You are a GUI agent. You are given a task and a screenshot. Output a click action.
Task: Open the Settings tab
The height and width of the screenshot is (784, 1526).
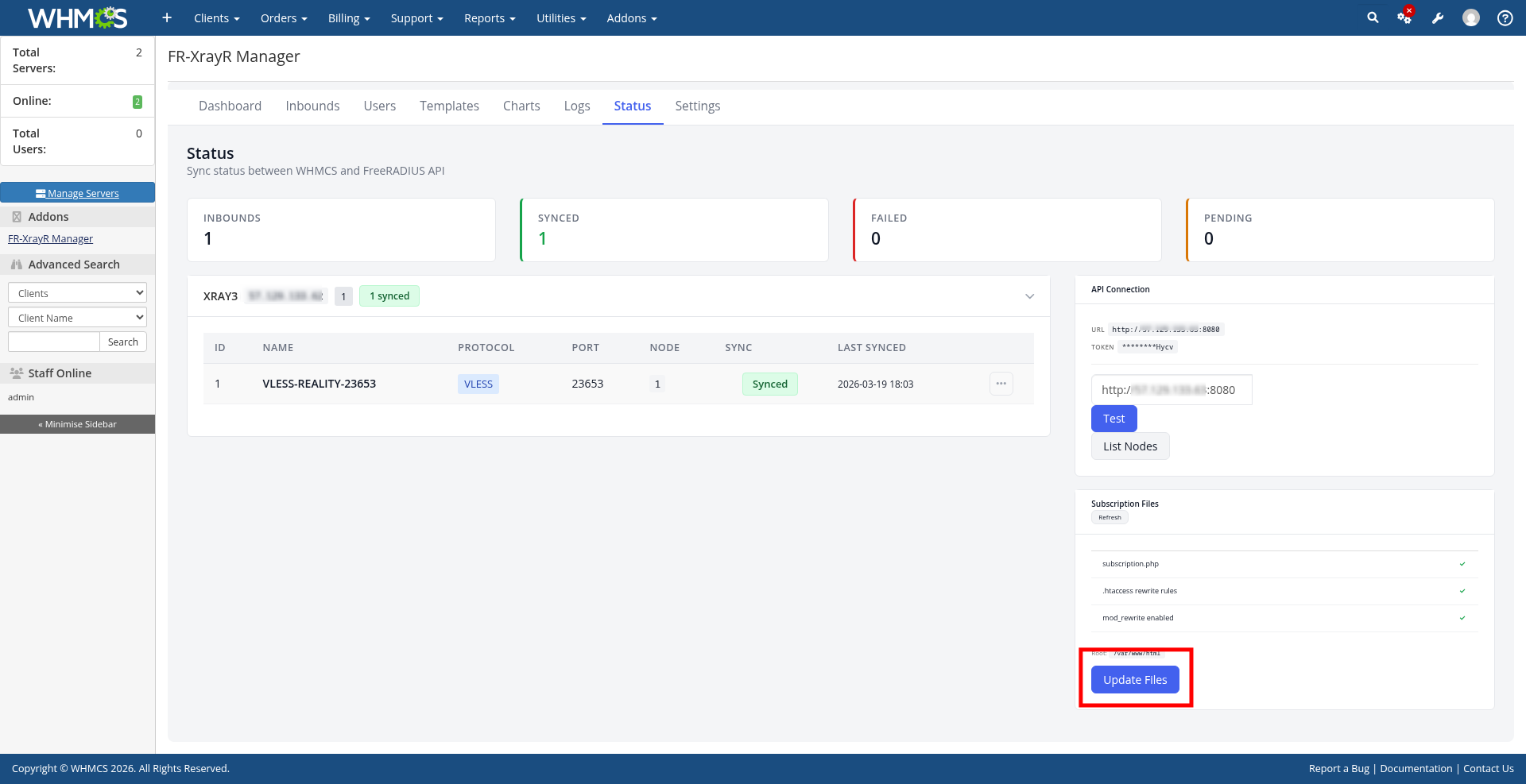[x=697, y=106]
